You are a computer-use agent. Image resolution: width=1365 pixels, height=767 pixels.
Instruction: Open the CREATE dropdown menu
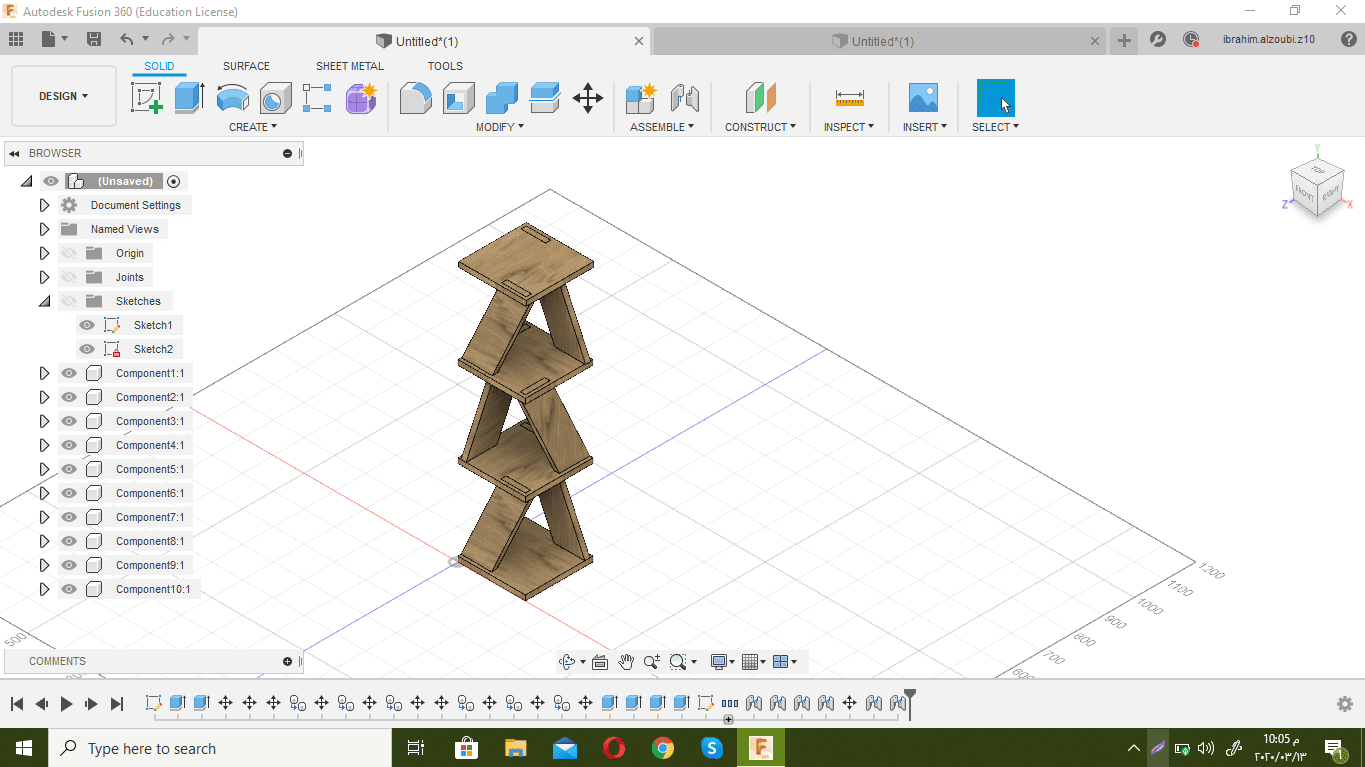point(253,127)
